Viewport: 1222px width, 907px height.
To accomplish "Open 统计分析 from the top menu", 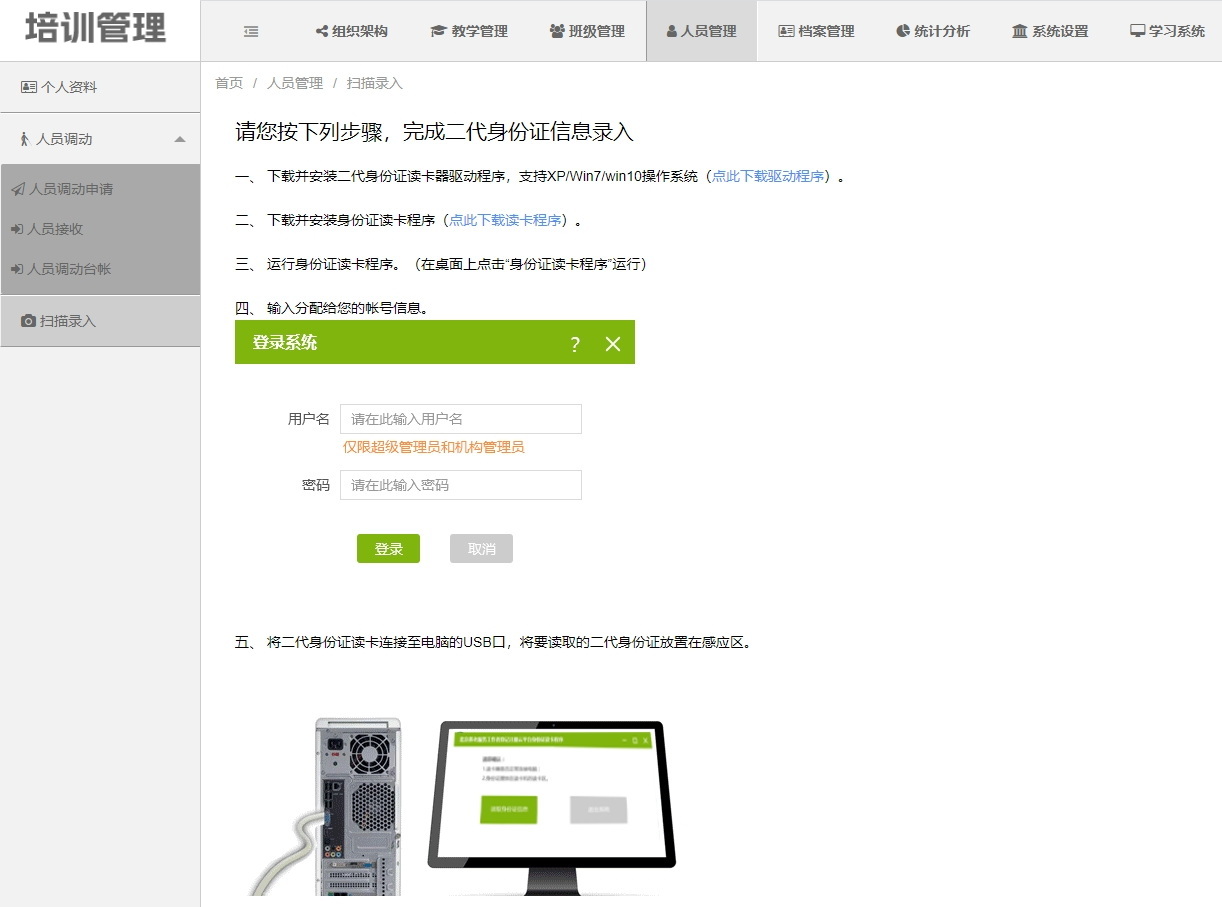I will coord(933,31).
